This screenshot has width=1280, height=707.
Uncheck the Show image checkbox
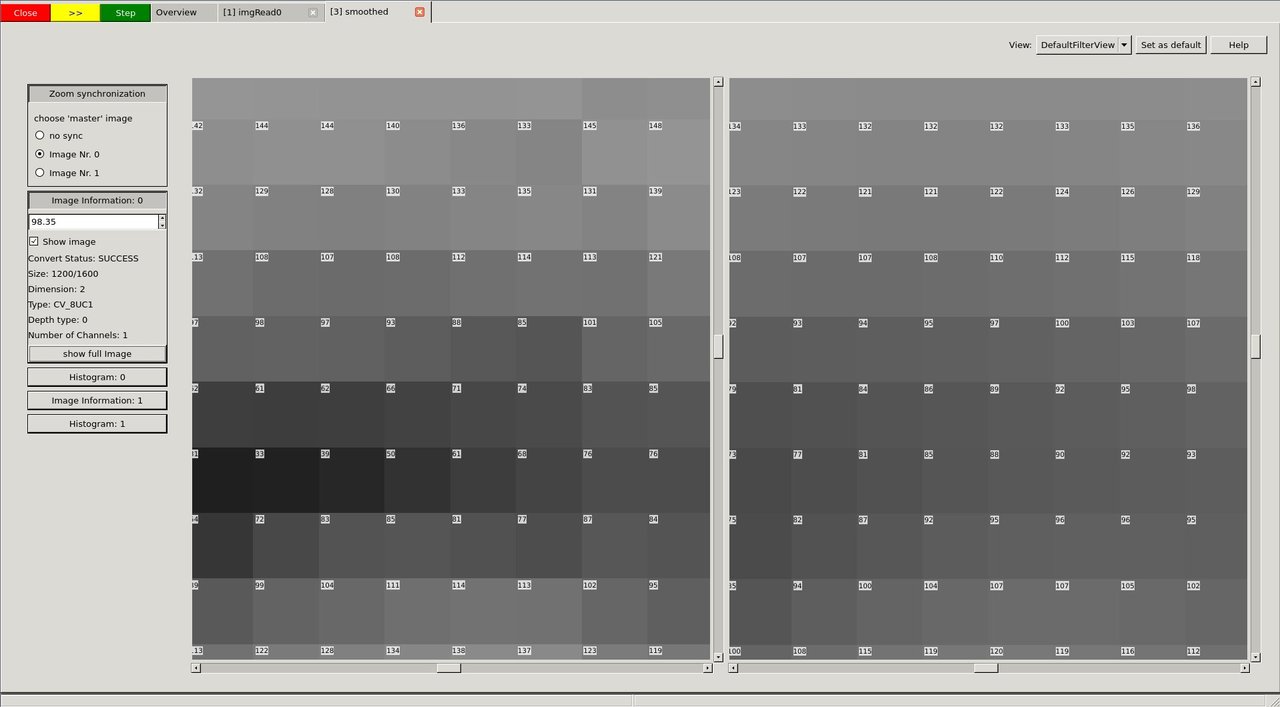coord(34,242)
